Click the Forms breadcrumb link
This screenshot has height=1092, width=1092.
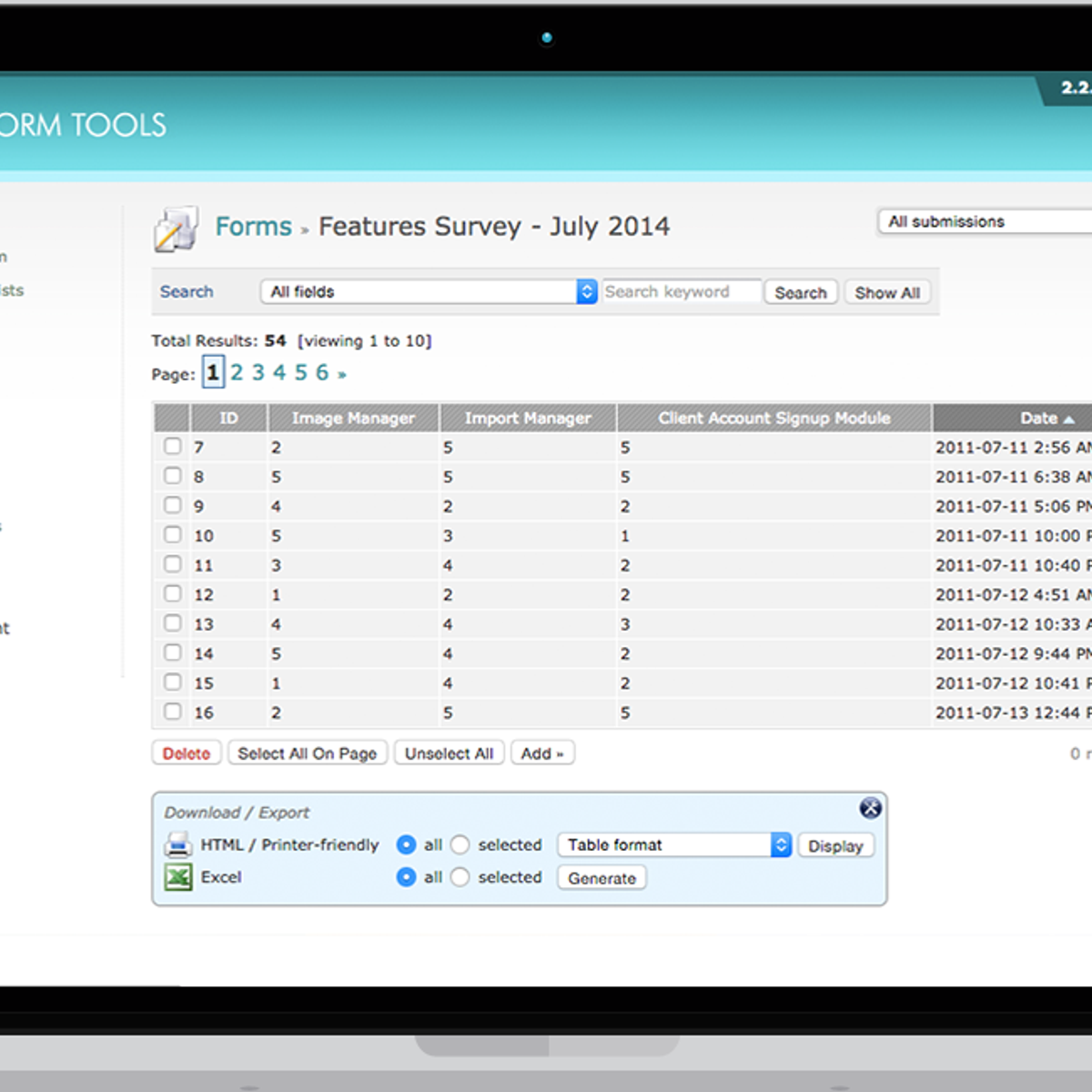[x=253, y=227]
